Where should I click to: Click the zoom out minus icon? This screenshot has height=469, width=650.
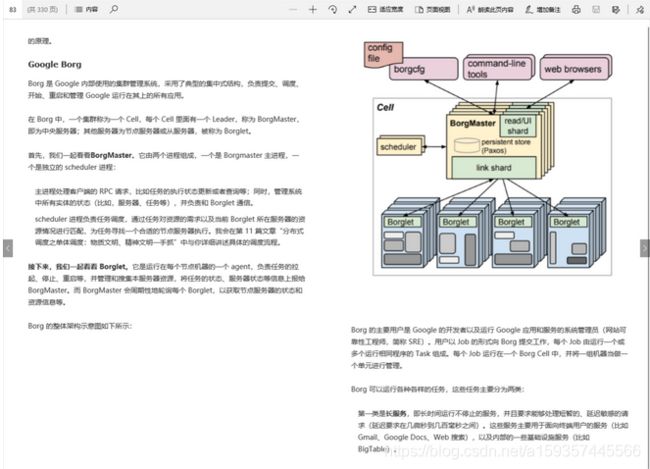coord(293,10)
